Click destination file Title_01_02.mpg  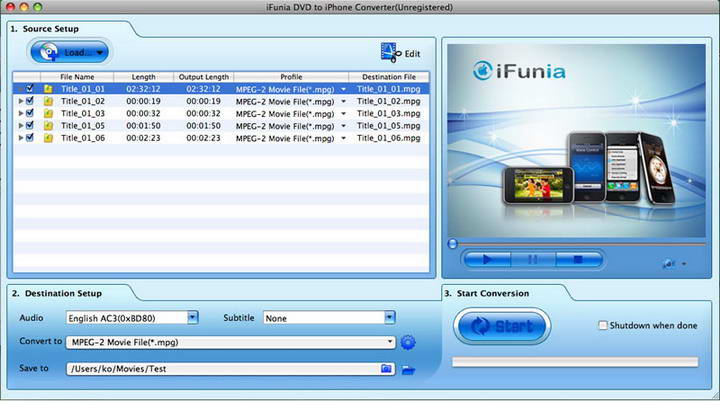click(x=388, y=101)
